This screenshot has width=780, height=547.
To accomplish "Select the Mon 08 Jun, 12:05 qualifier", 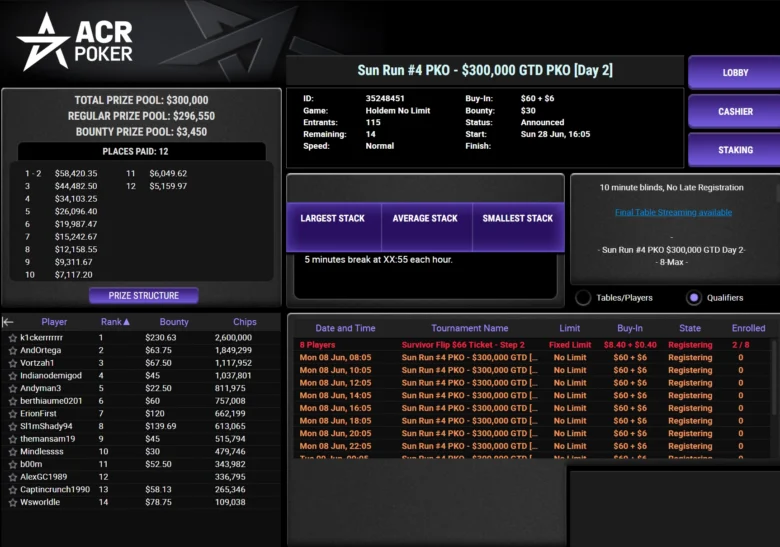I will click(532, 383).
